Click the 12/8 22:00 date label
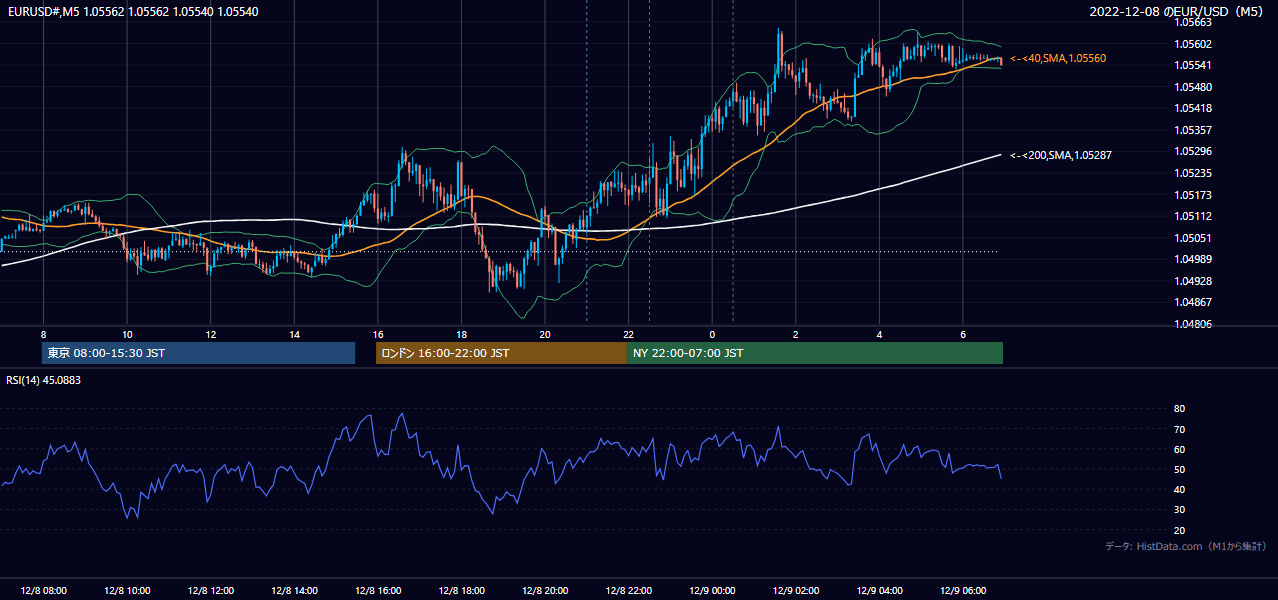The height and width of the screenshot is (600, 1278). (x=629, y=590)
